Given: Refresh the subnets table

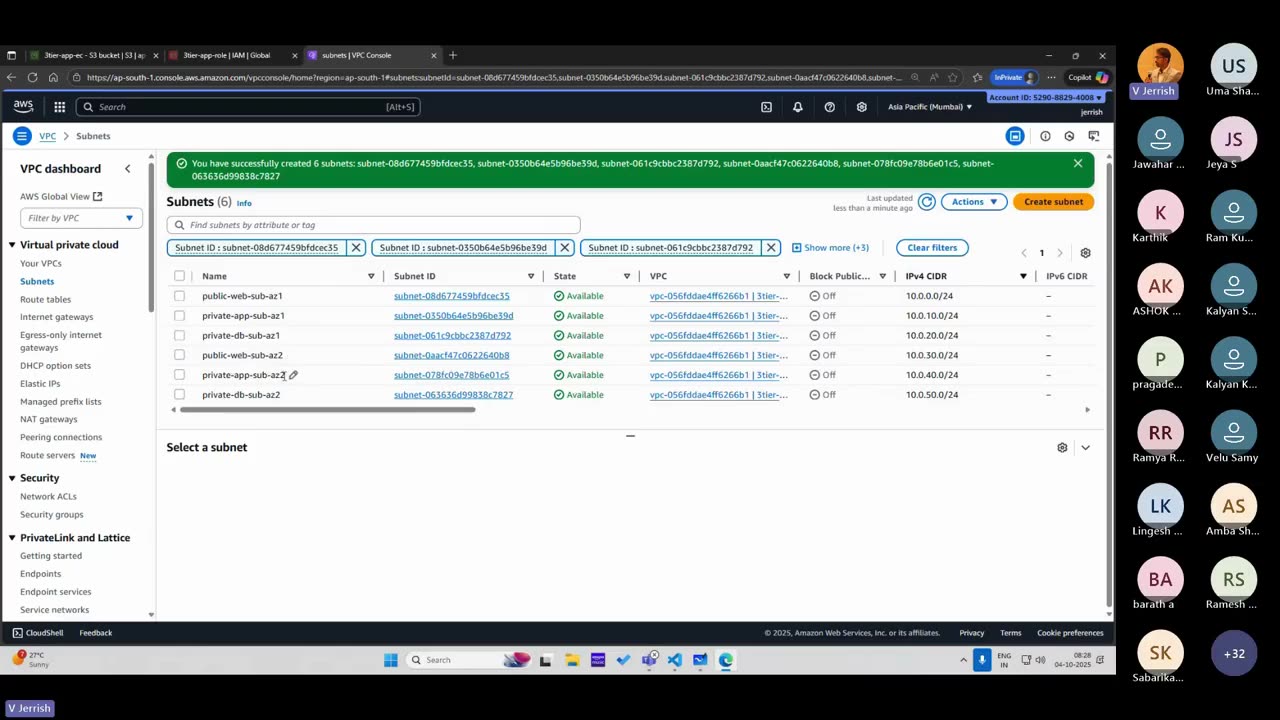Looking at the screenshot, I should 926,202.
